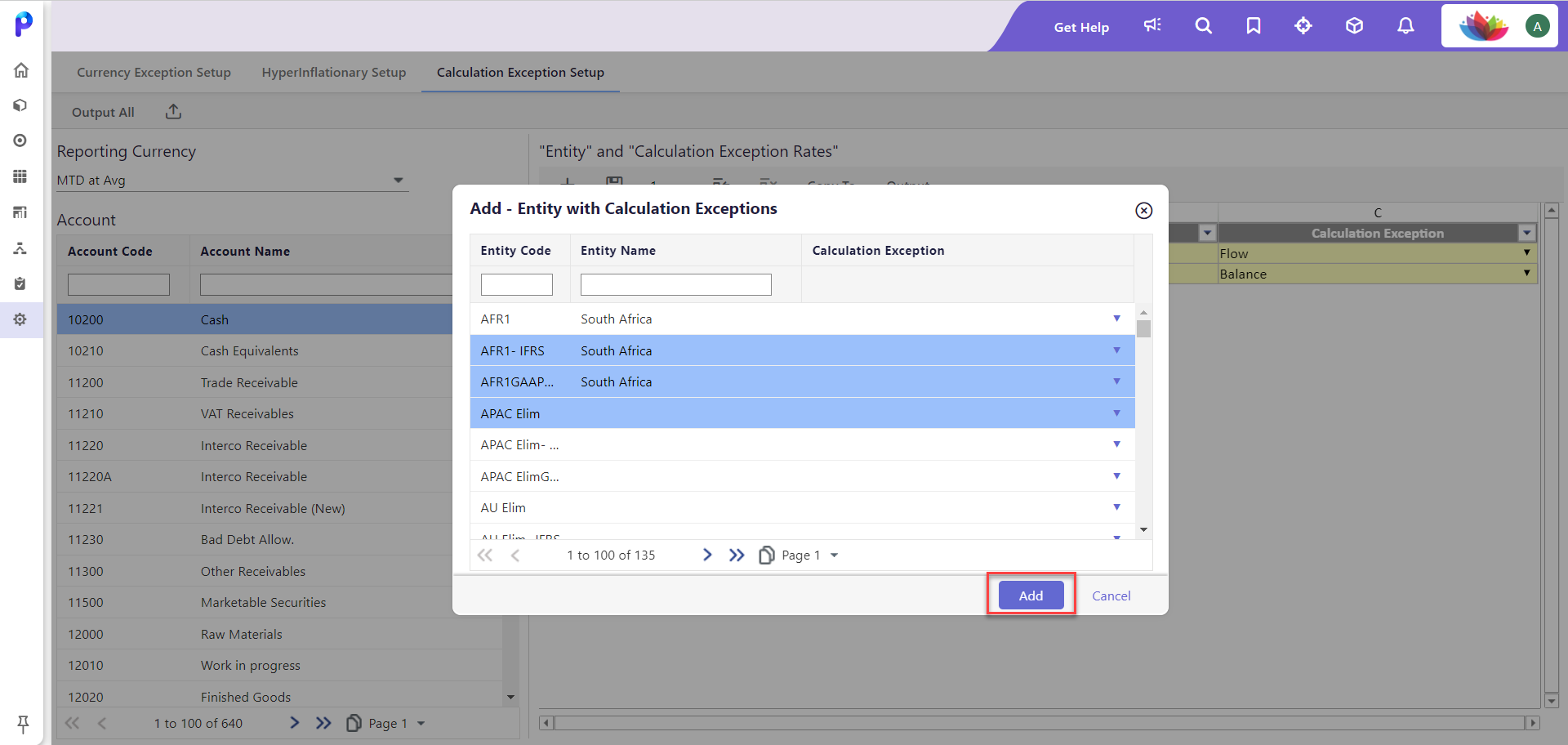
Task: Switch to Currency Exception Setup tab
Action: 154,72
